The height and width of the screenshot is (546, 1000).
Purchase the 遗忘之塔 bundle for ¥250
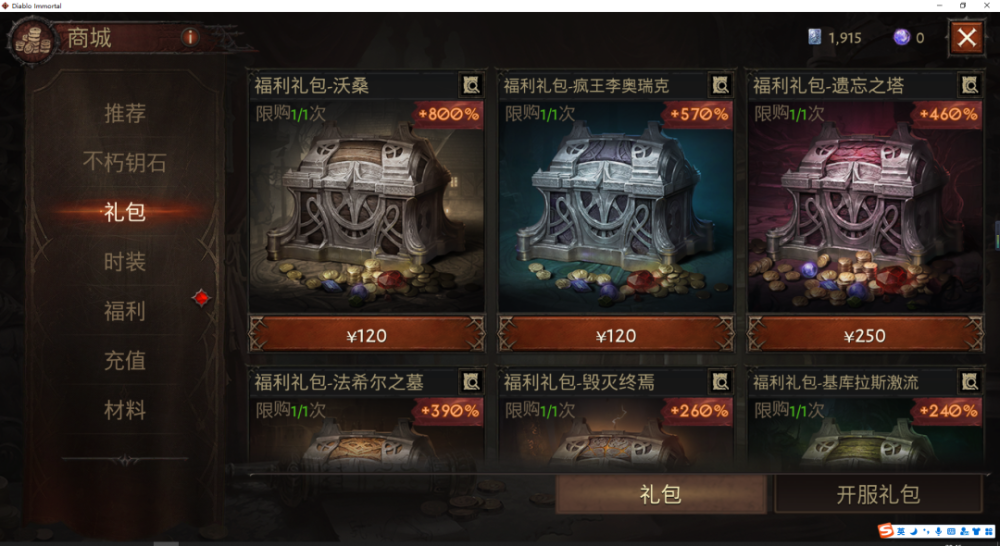[865, 335]
